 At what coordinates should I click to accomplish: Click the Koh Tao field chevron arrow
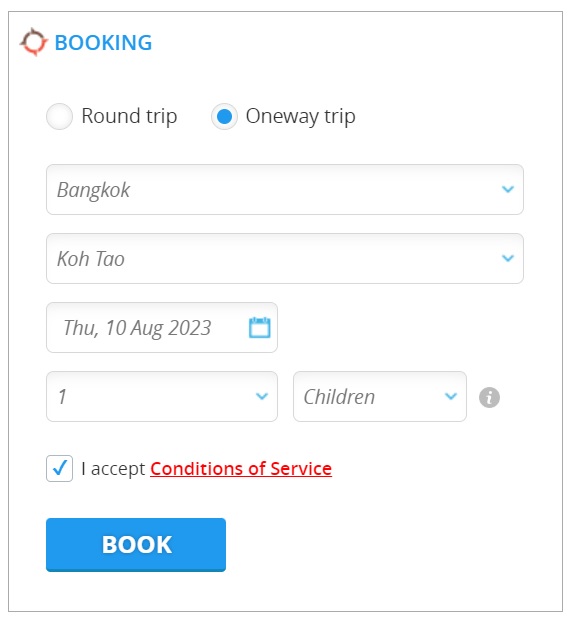click(508, 258)
